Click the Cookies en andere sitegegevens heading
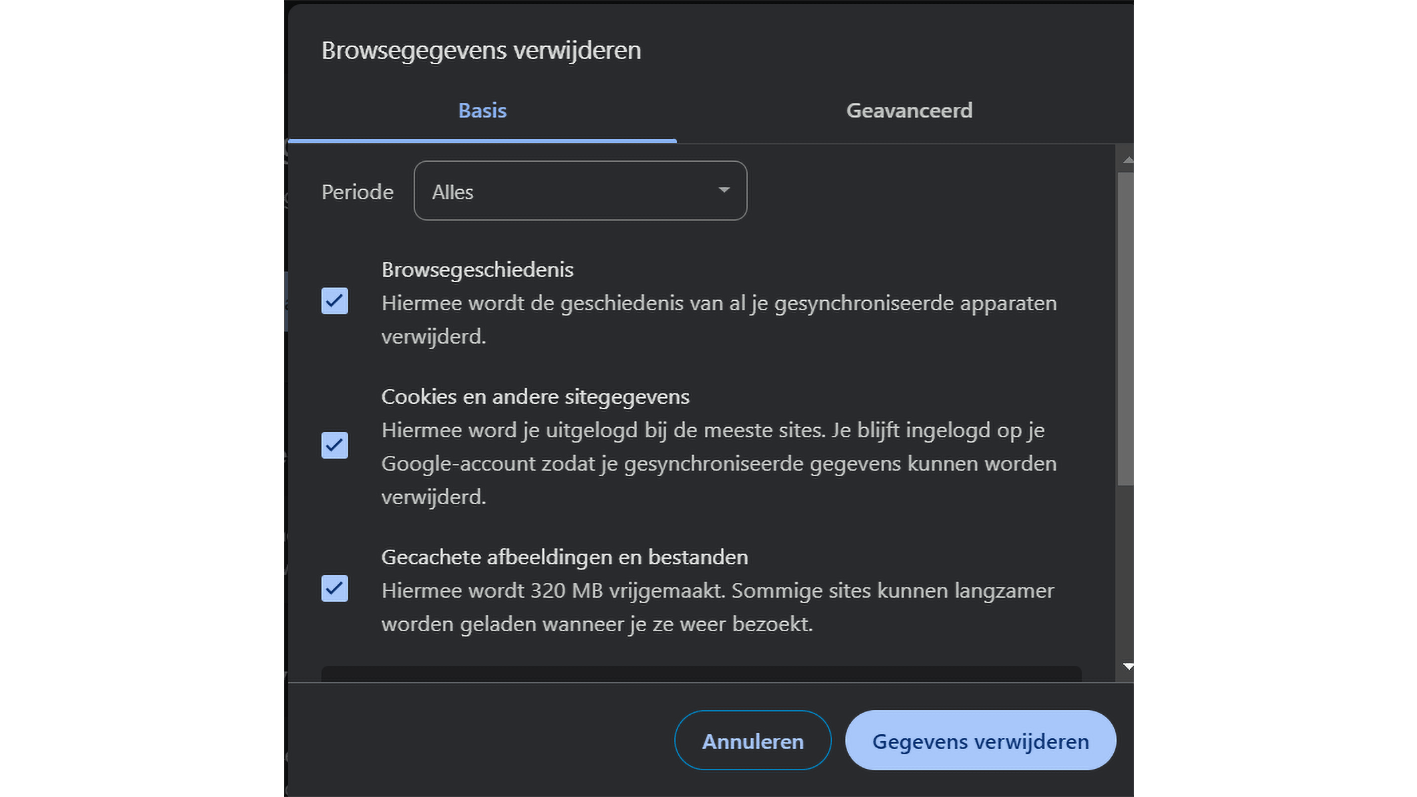The image size is (1417, 797). click(x=535, y=397)
